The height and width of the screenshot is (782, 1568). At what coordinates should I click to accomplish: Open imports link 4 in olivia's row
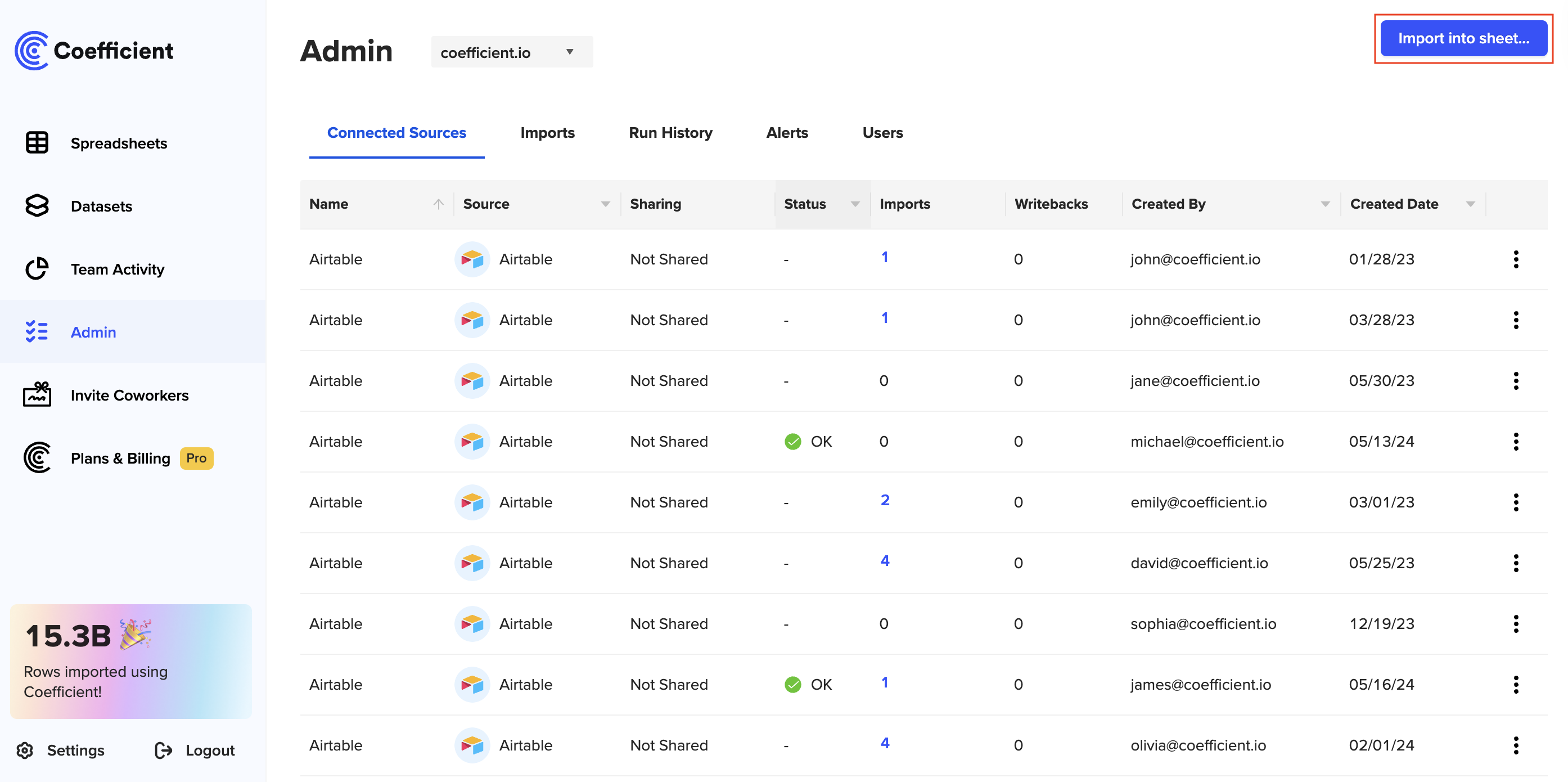point(885,743)
